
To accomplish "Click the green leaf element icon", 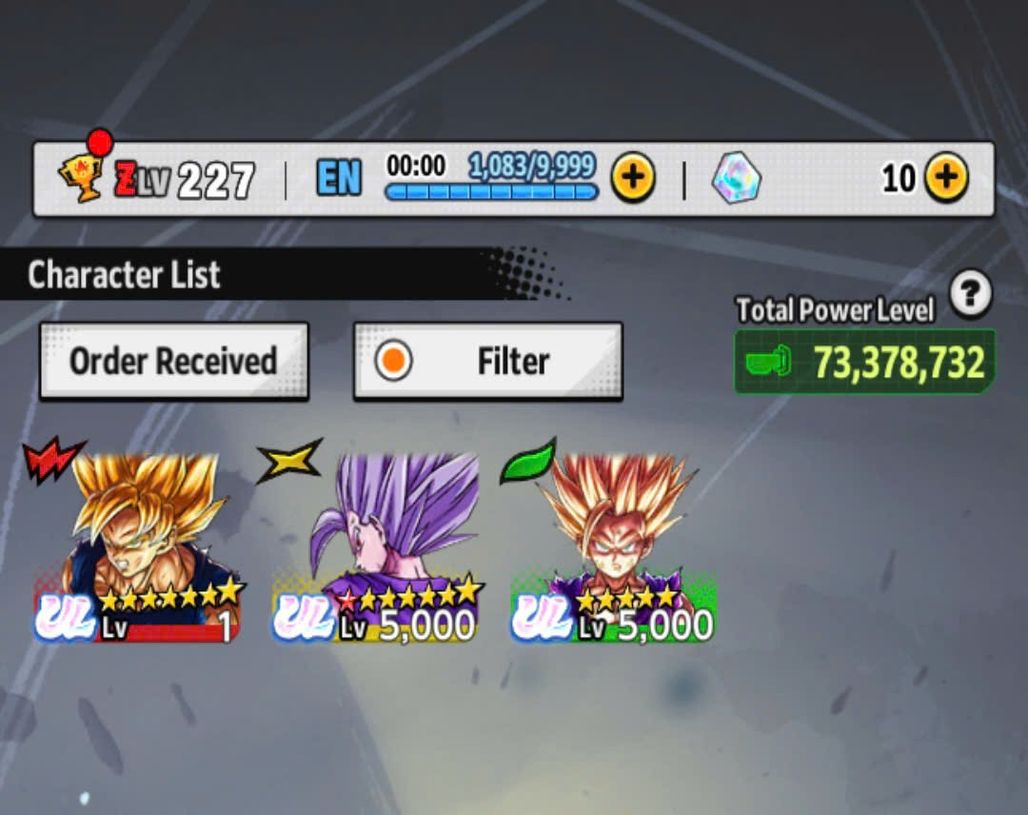I will pos(528,462).
